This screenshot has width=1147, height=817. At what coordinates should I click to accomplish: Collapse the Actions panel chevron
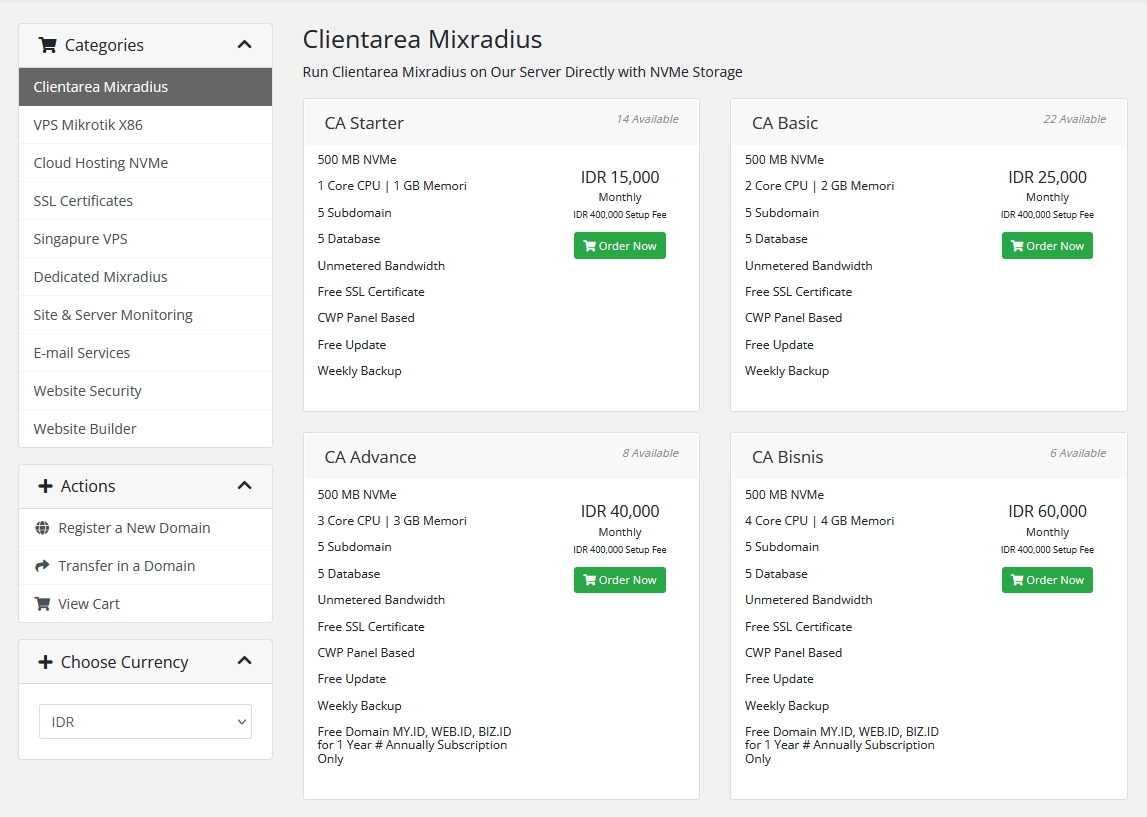coord(244,486)
